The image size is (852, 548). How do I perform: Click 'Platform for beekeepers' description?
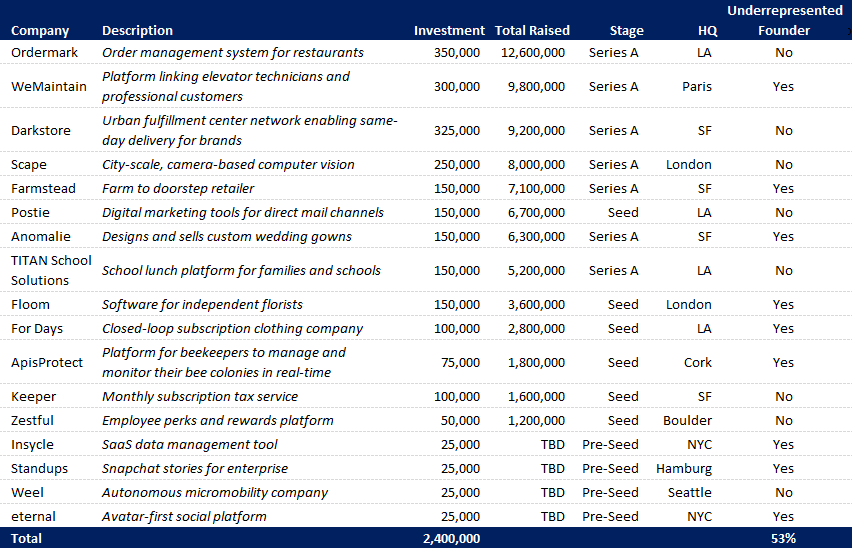point(224,362)
